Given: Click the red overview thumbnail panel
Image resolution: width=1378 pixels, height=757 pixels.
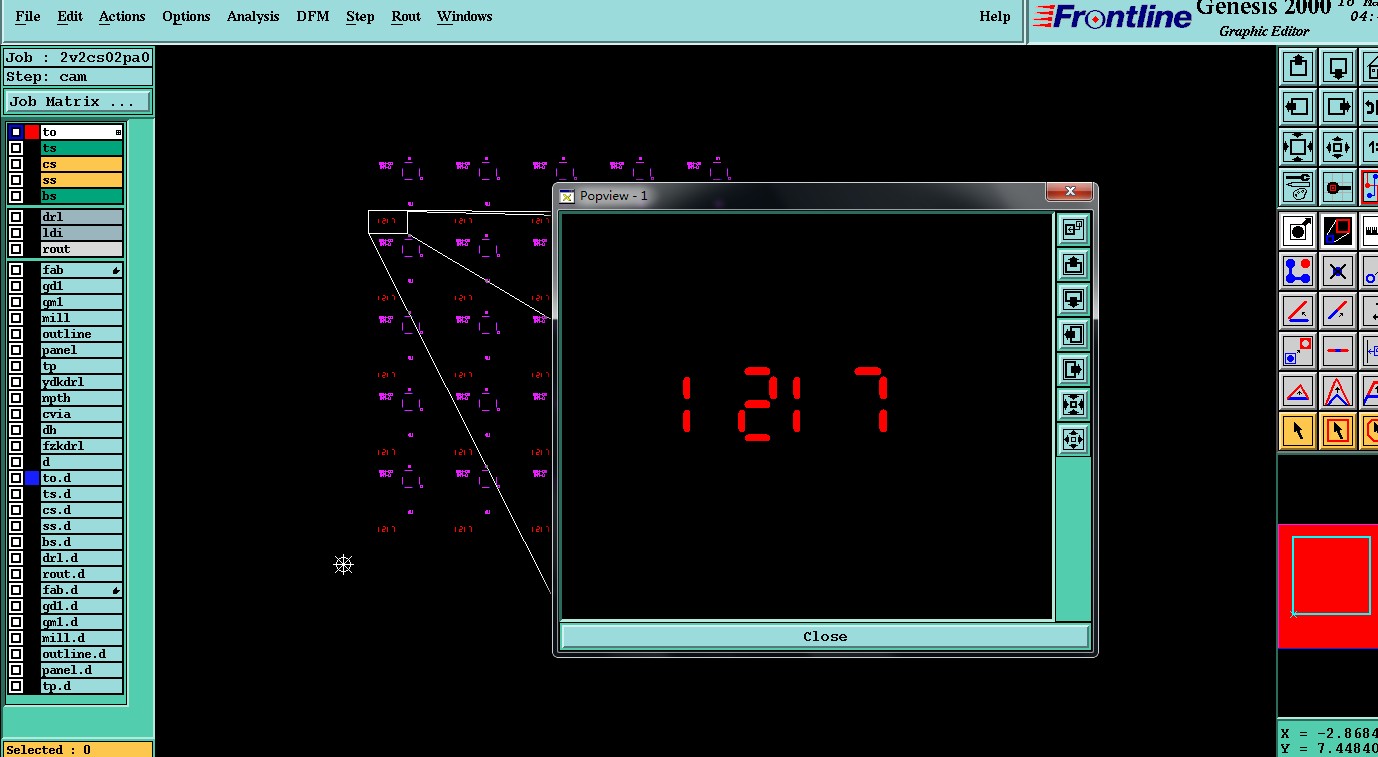Looking at the screenshot, I should point(1327,585).
